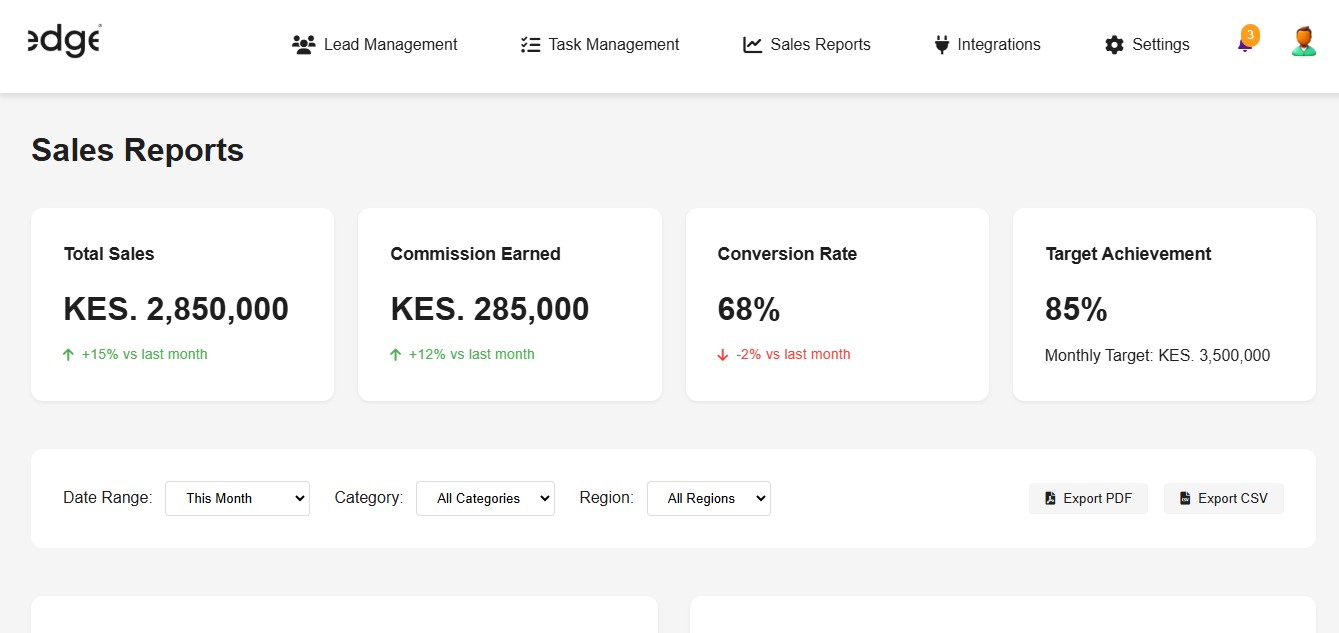Click the KES. 285,000 value

490,309
